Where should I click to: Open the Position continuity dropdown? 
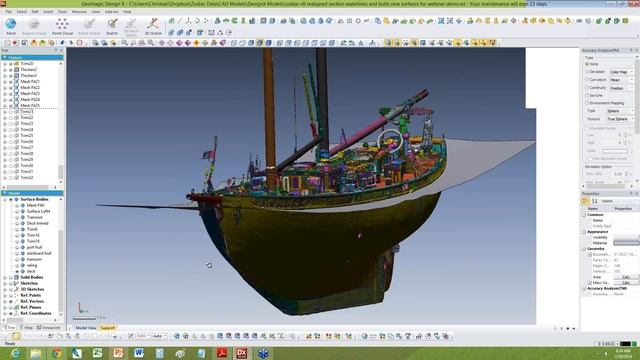(x=622, y=88)
